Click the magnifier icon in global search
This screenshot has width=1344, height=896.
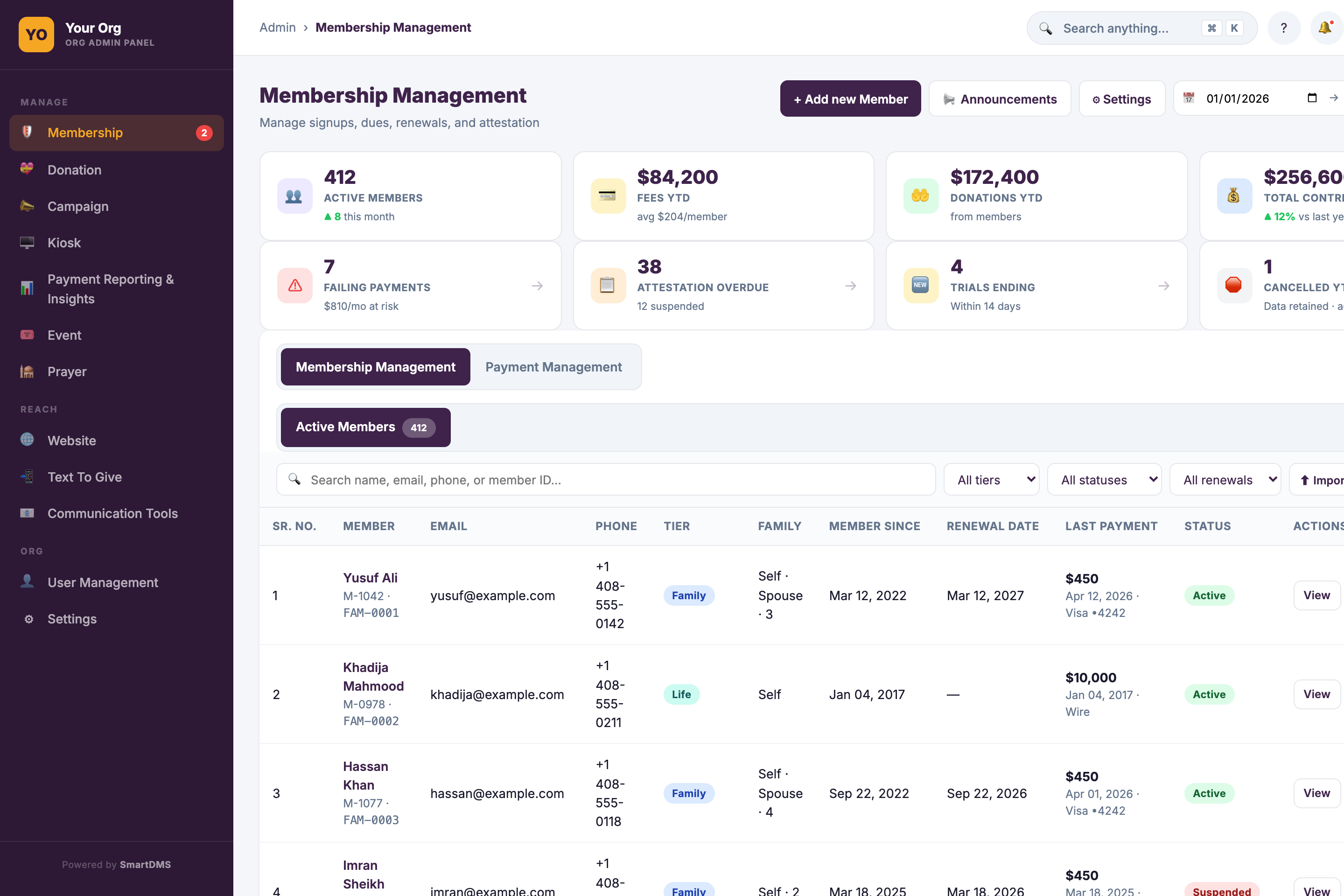1046,28
